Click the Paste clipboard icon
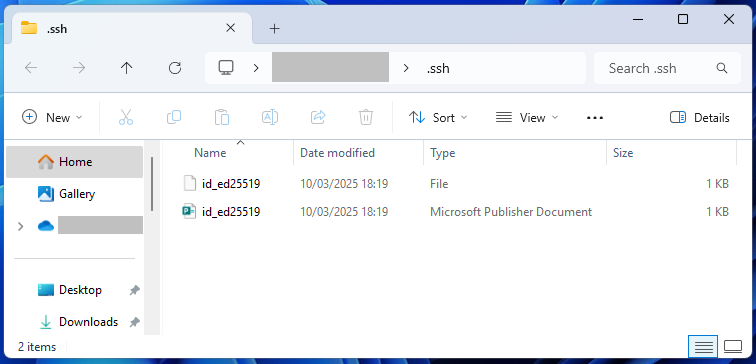Image resolution: width=756 pixels, height=364 pixels. (x=222, y=118)
